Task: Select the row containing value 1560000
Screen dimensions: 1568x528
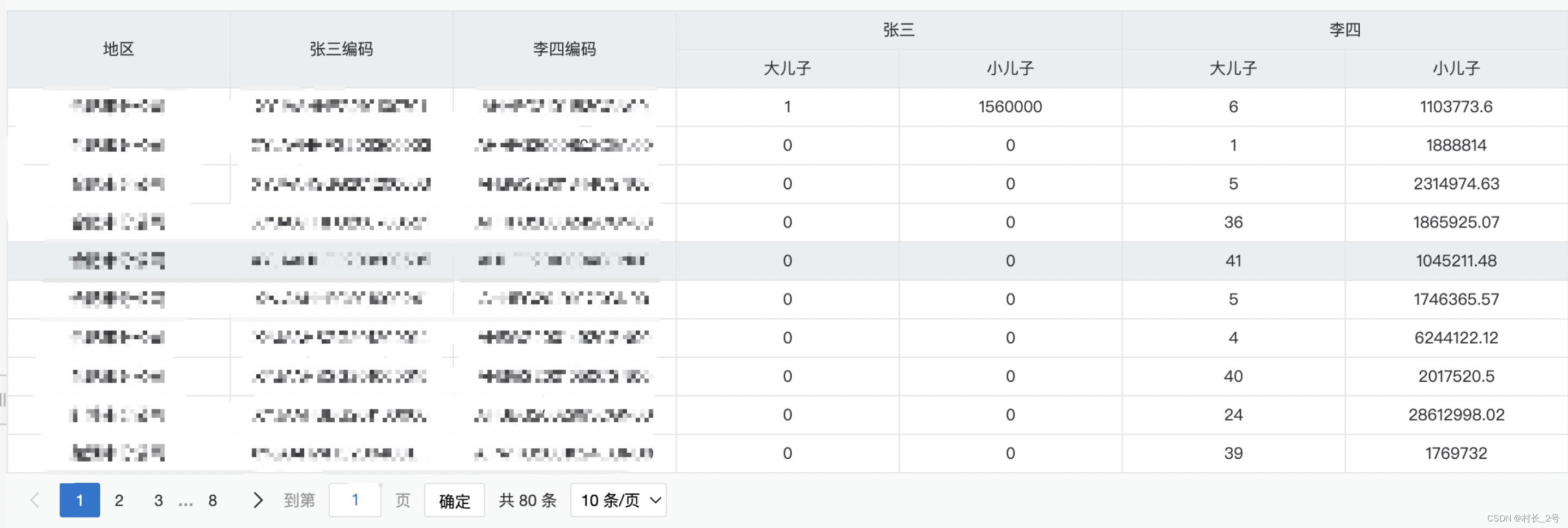Action: (x=1010, y=106)
